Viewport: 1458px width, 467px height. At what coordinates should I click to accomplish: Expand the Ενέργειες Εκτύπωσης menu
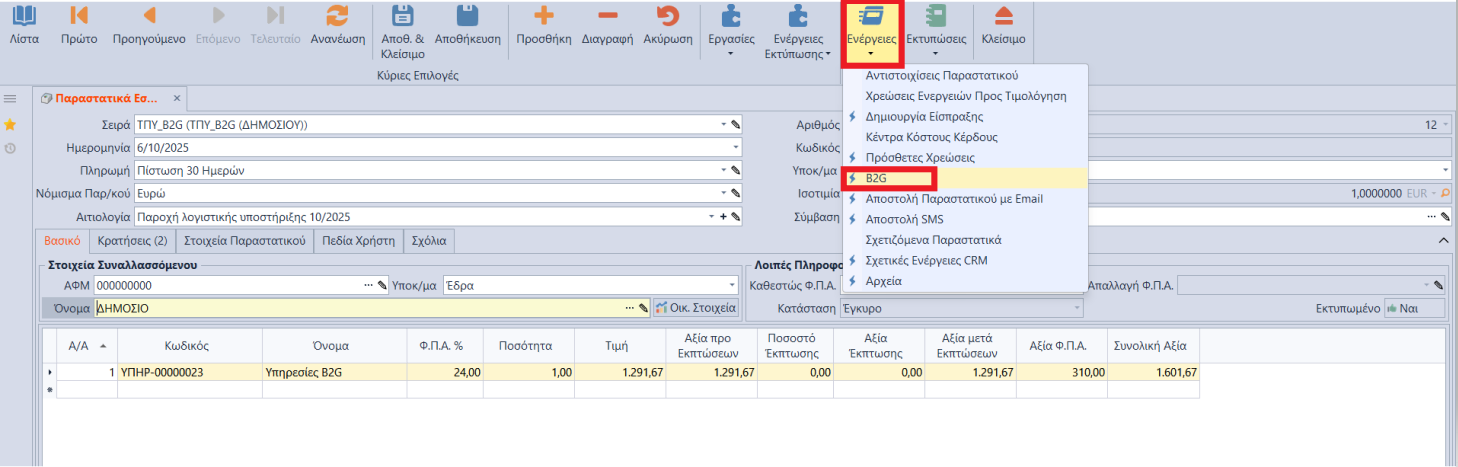798,30
